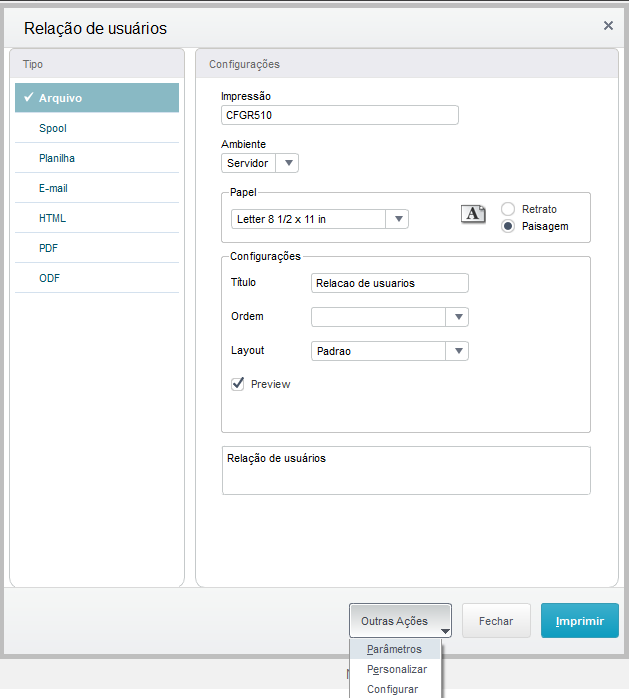Choose Configurar from Outras Ações menu
Viewport: 629px width, 698px height.
[395, 689]
